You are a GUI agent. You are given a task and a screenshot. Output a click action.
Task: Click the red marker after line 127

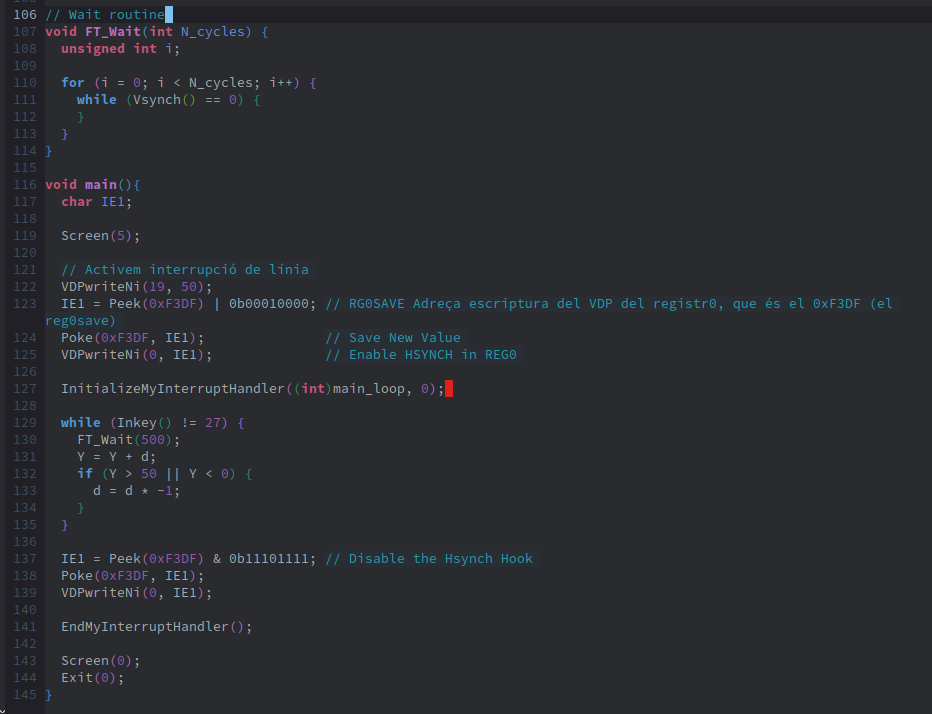click(449, 389)
